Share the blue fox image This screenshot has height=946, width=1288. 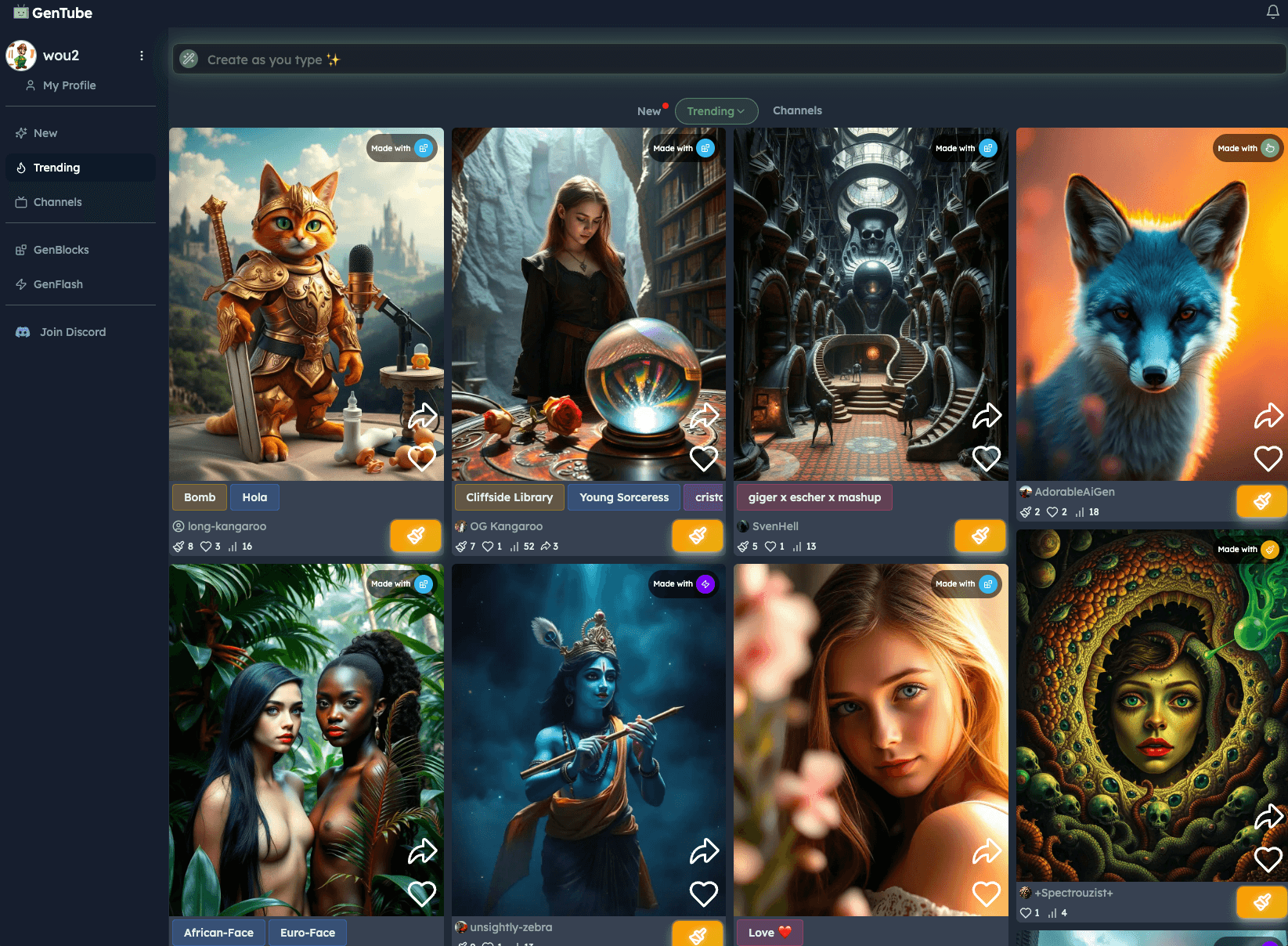1268,416
